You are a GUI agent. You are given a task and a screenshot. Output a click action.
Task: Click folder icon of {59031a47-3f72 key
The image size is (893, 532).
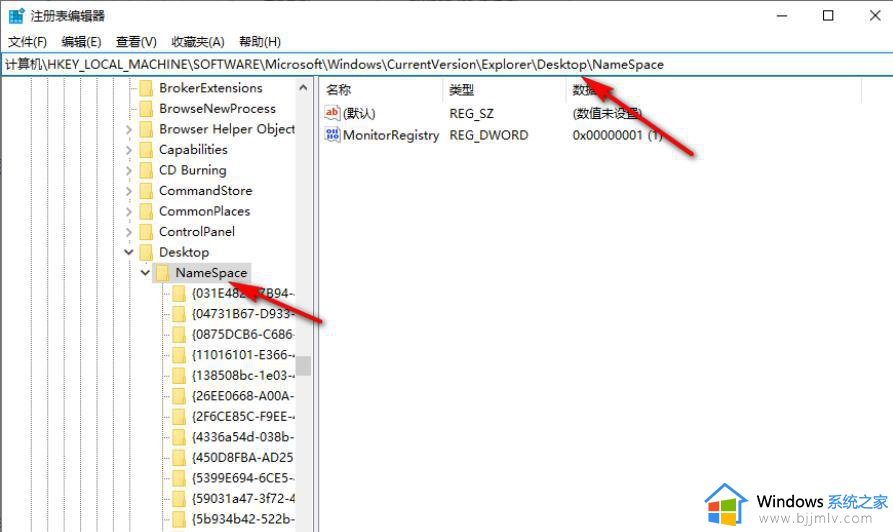pyautogui.click(x=179, y=498)
